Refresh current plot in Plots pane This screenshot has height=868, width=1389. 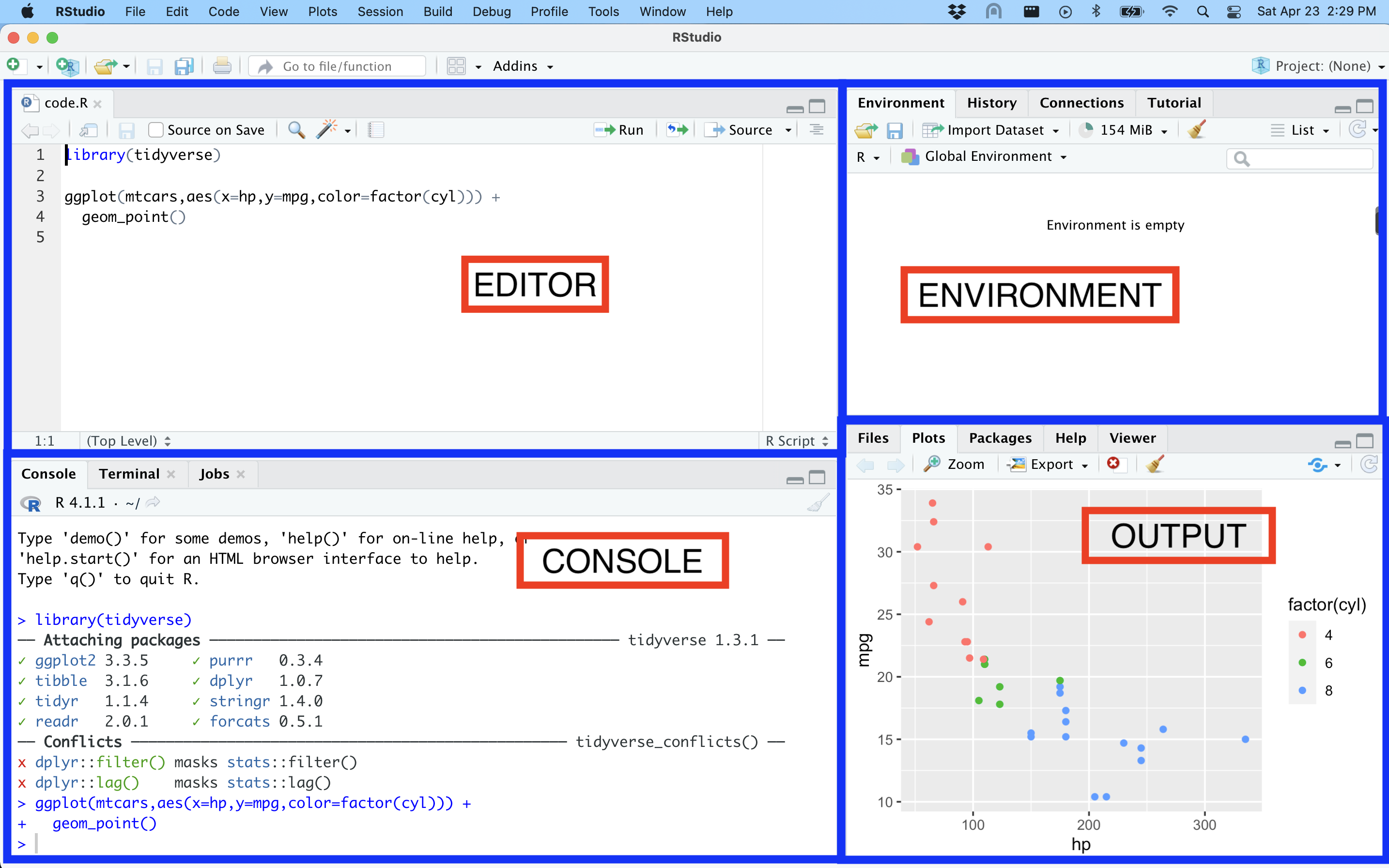click(x=1370, y=464)
